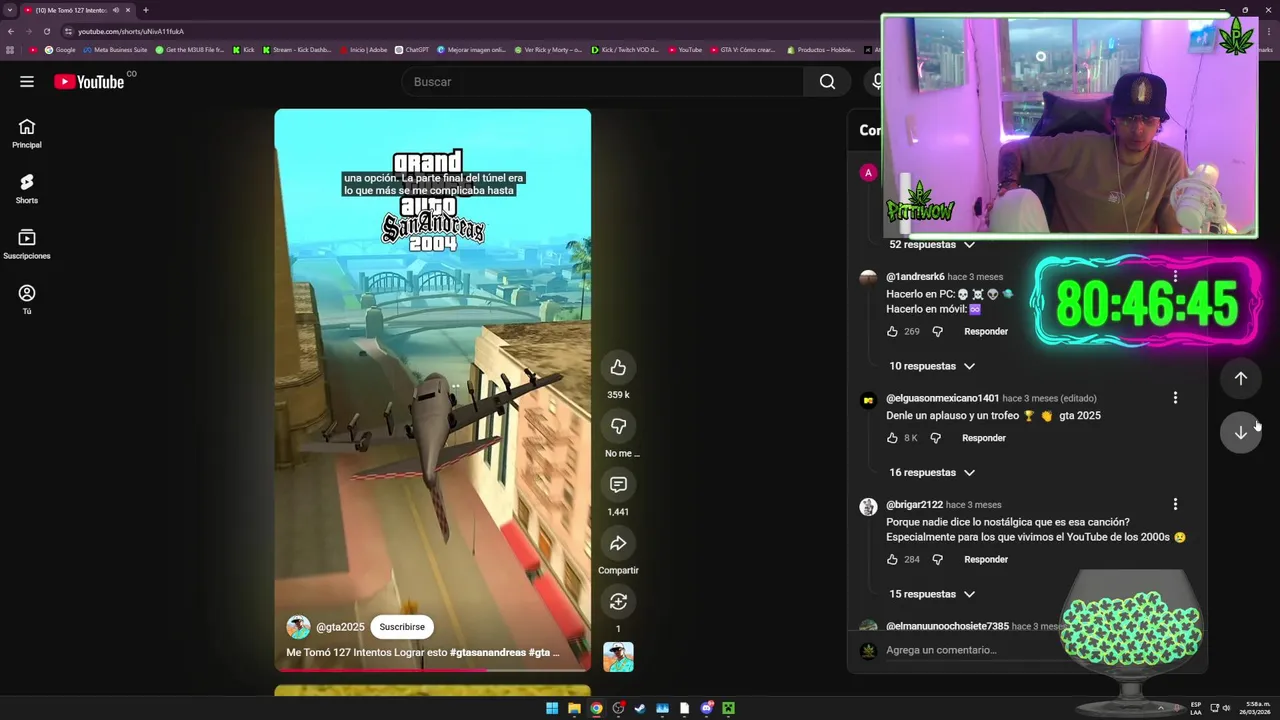Reply to @1andresrk6 with Responder
This screenshot has width=1280, height=720.
986,331
